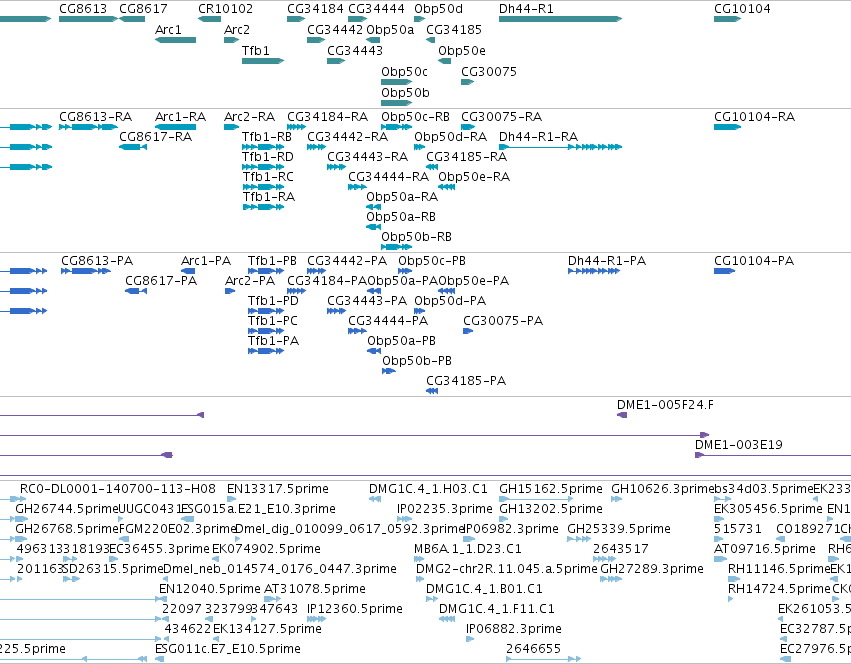Click the Tfb1 gene label
851x664 pixels.
pos(256,51)
